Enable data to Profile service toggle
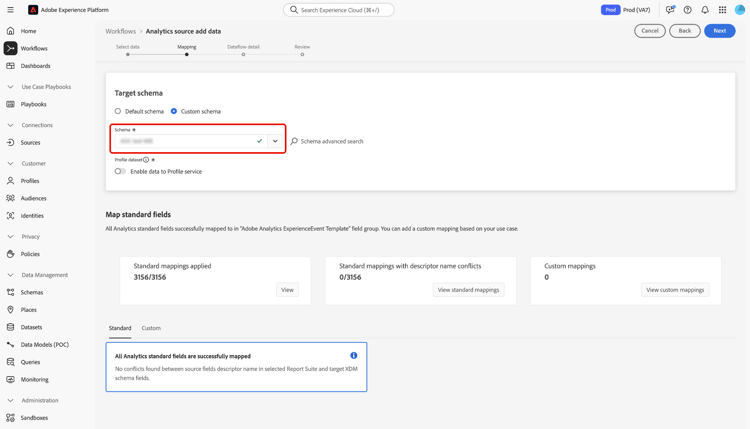Viewport: 750px width, 429px height. tap(120, 171)
